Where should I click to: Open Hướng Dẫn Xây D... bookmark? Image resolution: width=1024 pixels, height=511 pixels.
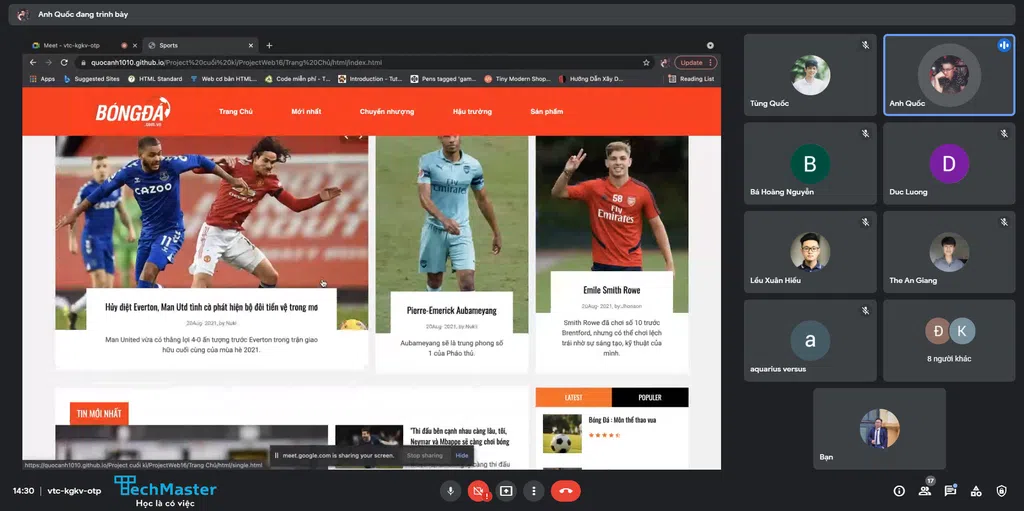(592, 79)
